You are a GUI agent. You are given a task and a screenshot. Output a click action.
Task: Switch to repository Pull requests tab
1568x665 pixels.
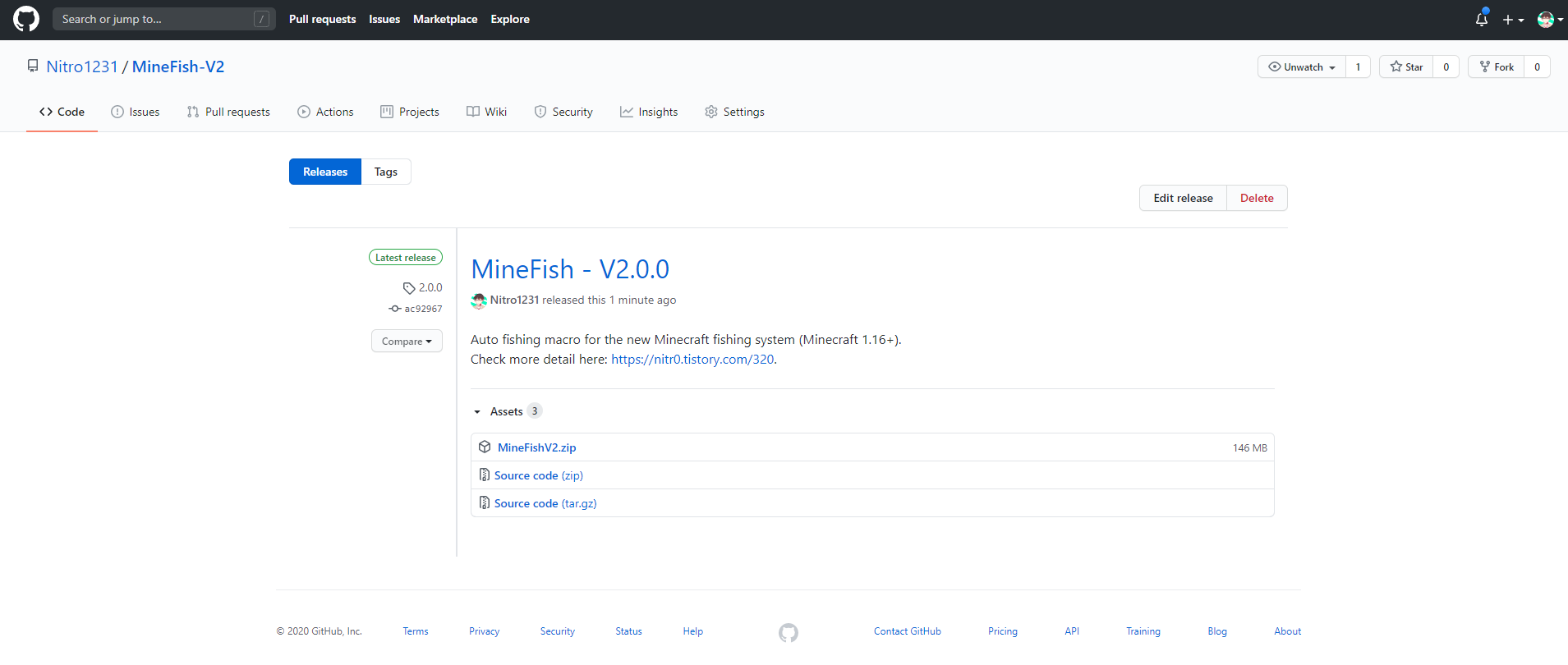(x=228, y=112)
